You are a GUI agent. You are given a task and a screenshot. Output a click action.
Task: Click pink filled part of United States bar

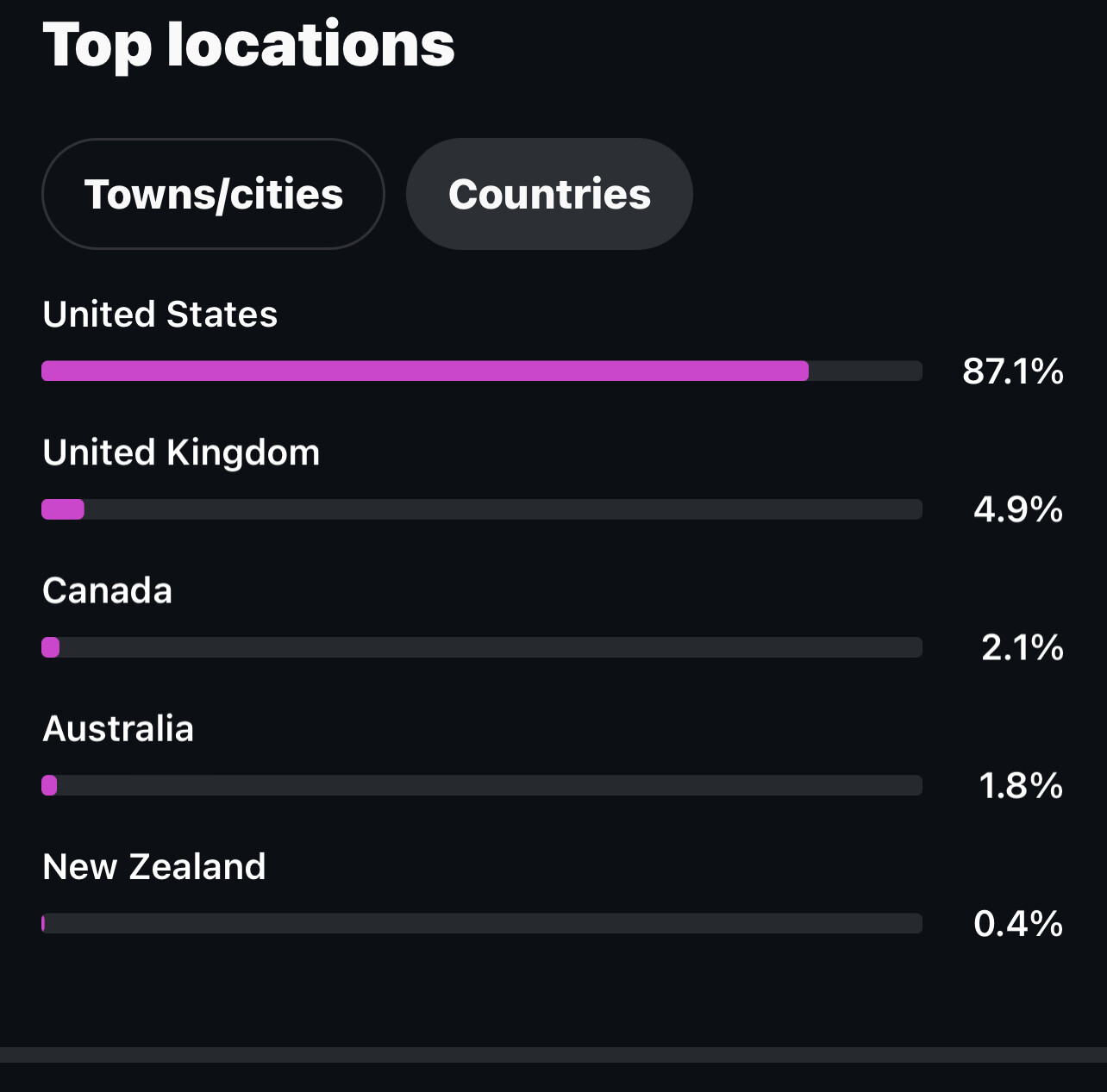pyautogui.click(x=424, y=371)
